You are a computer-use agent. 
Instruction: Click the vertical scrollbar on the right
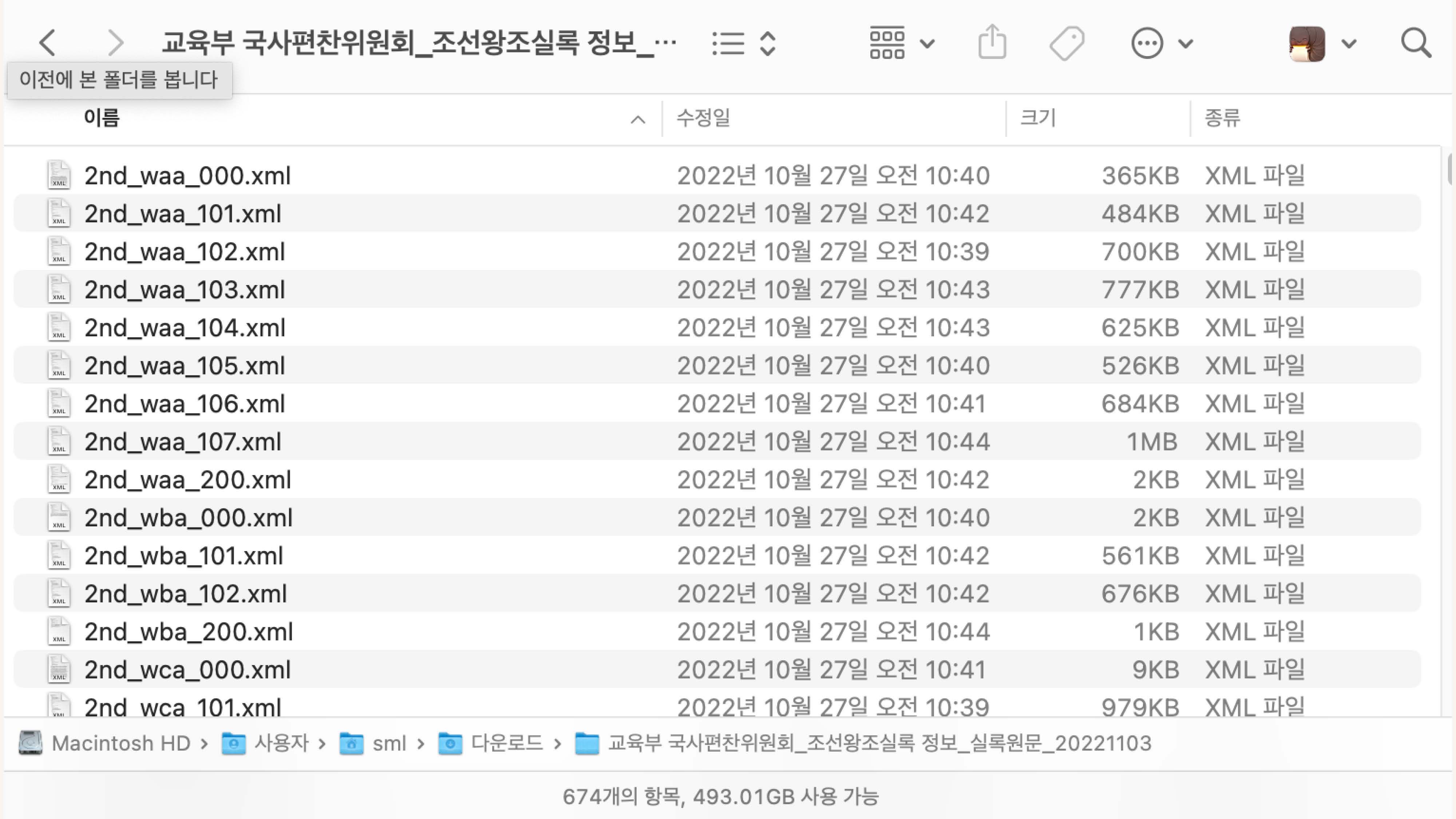[1450, 170]
